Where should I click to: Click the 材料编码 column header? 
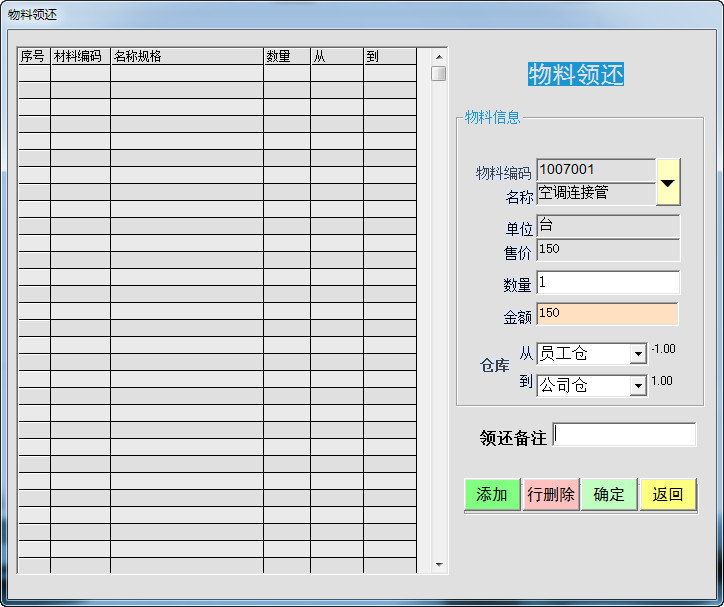80,56
